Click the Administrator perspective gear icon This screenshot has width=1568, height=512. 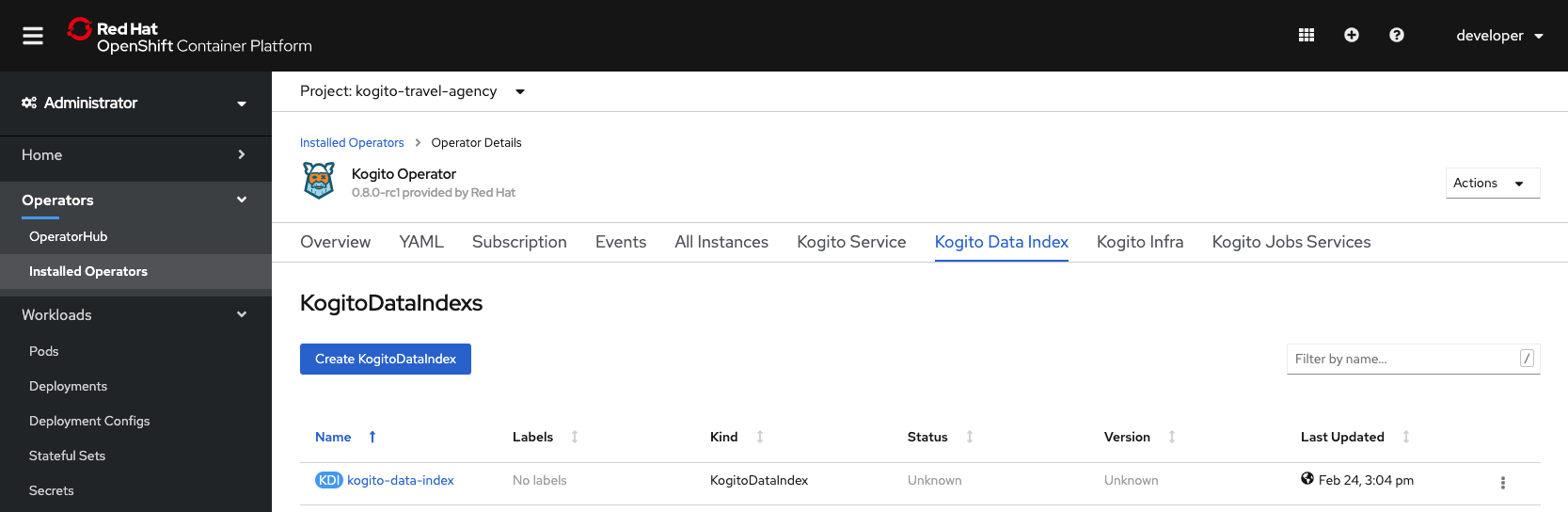[29, 103]
